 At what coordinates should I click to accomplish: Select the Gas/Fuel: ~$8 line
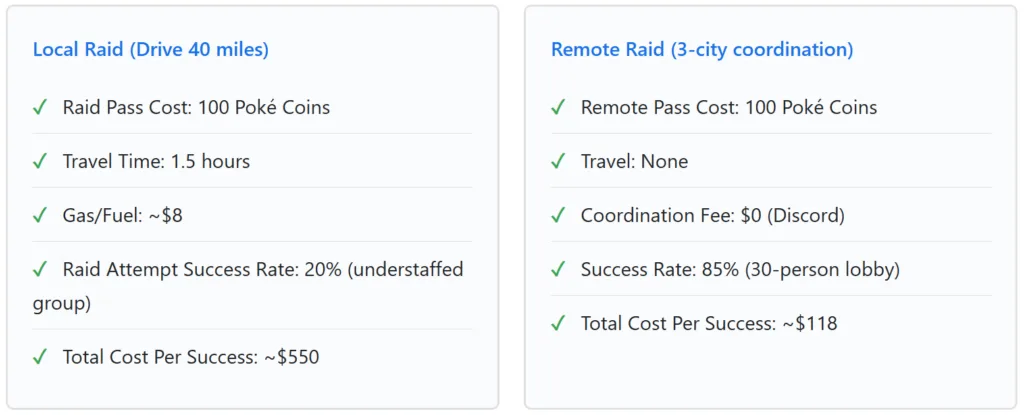point(122,216)
